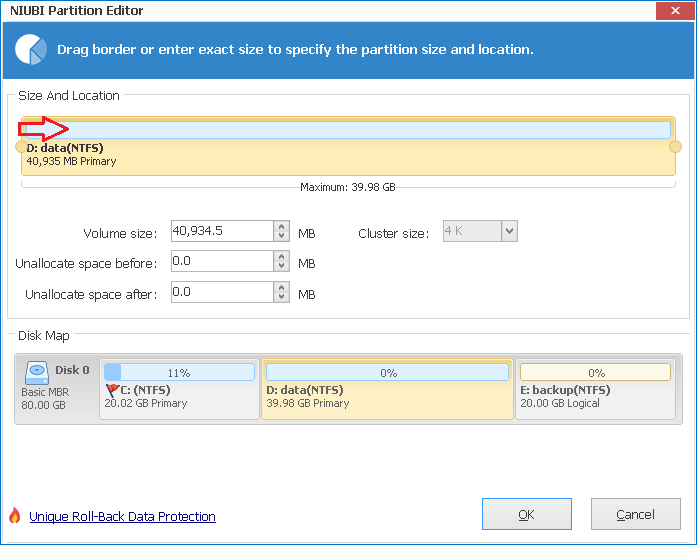Decrease Unallocate space before value
Image resolution: width=697 pixels, height=545 pixels.
[x=281, y=266]
